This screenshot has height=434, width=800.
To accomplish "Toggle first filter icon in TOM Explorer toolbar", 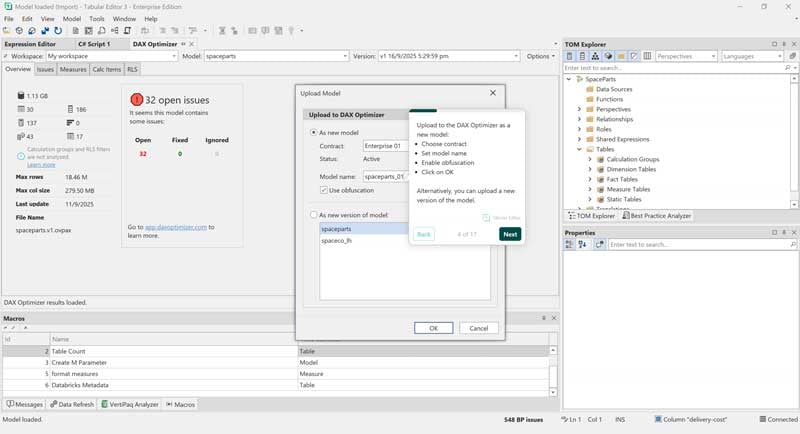I will (x=569, y=56).
